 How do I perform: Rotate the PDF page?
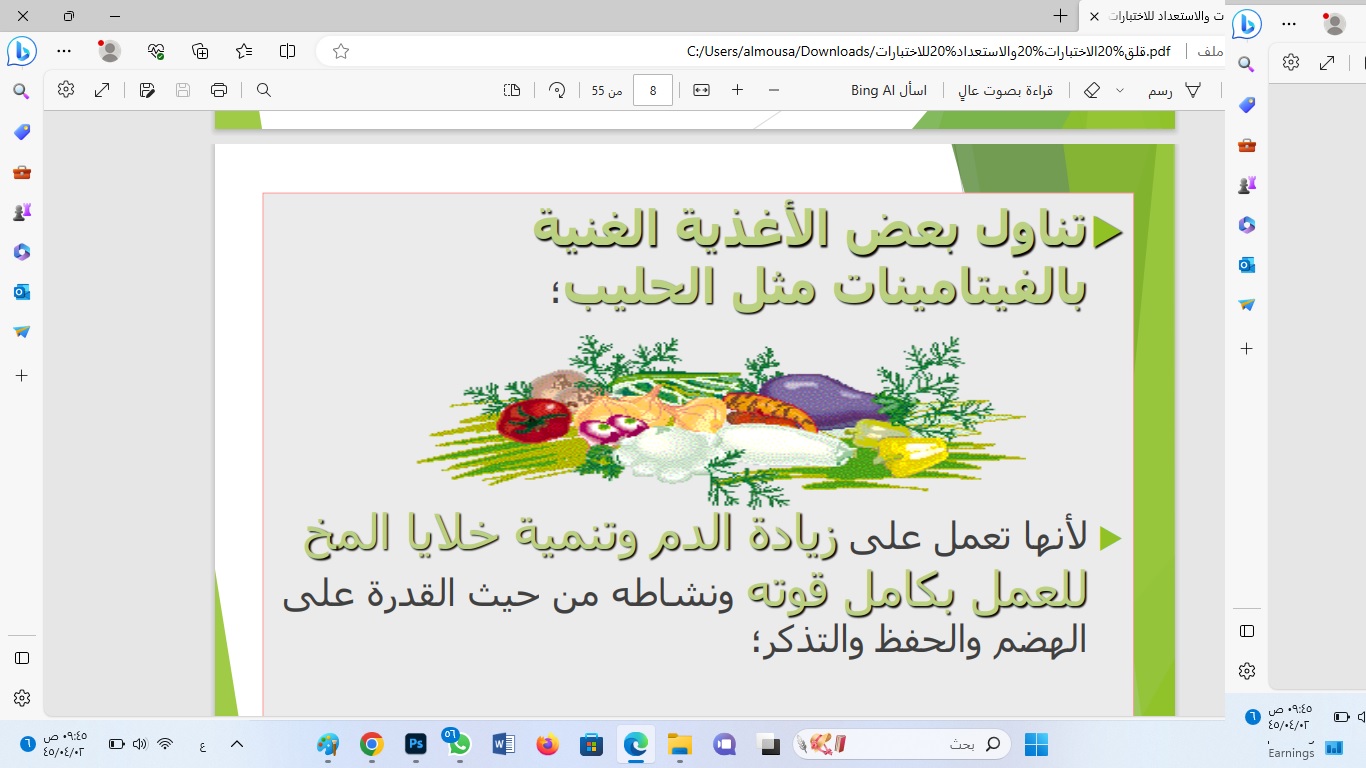coord(557,90)
